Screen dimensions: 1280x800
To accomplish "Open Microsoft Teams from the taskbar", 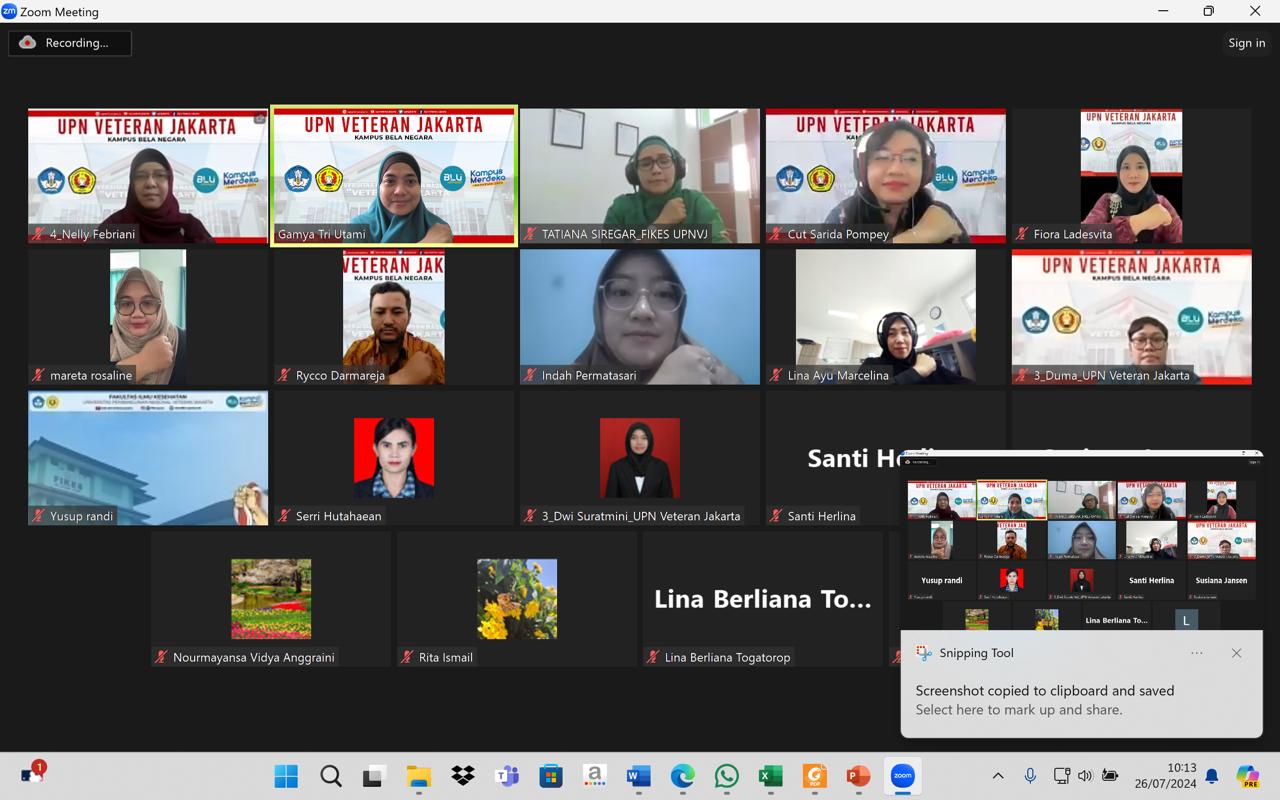I will pos(507,776).
